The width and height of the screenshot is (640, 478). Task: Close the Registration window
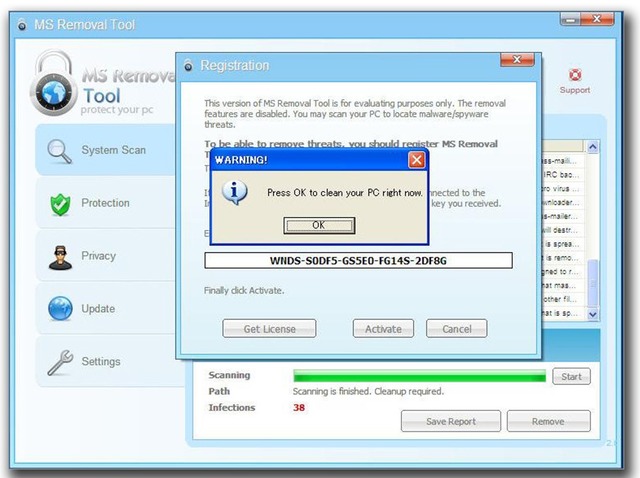pyautogui.click(x=517, y=60)
